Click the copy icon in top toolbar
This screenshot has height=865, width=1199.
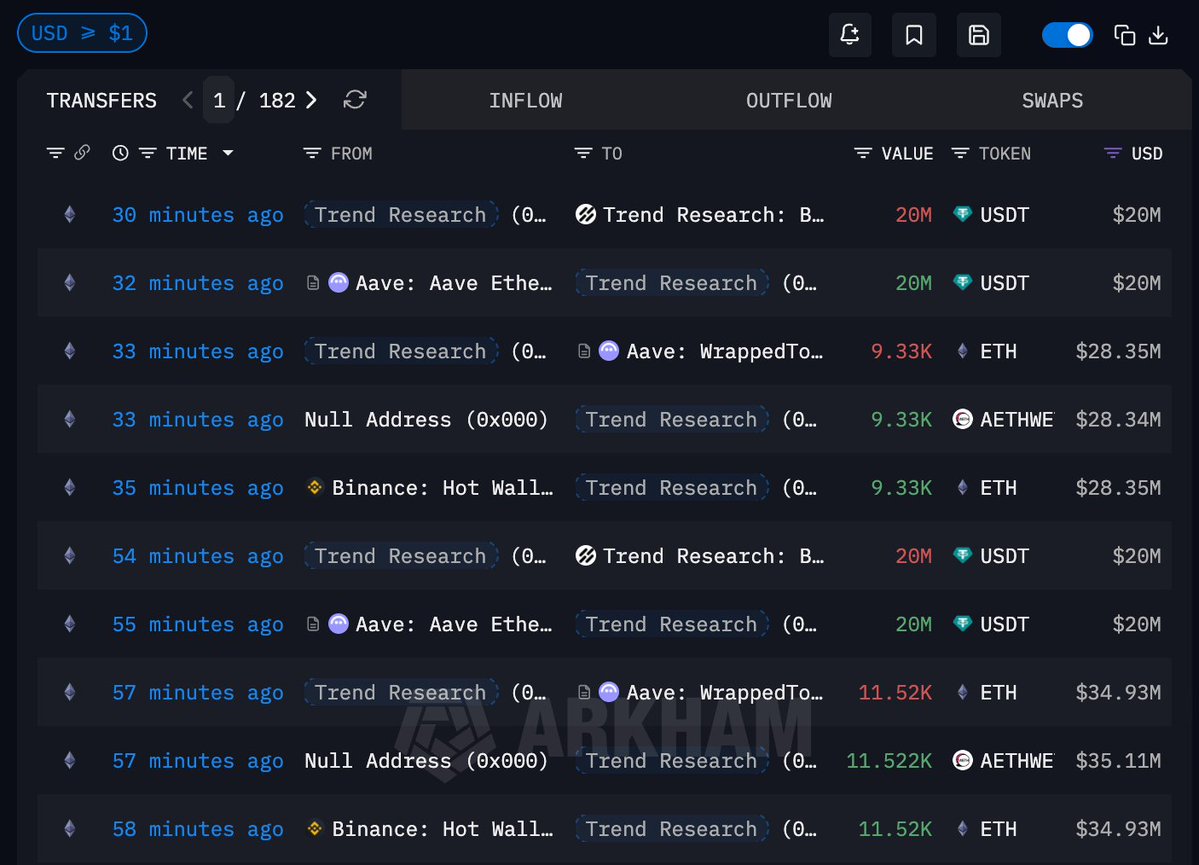[x=1125, y=36]
